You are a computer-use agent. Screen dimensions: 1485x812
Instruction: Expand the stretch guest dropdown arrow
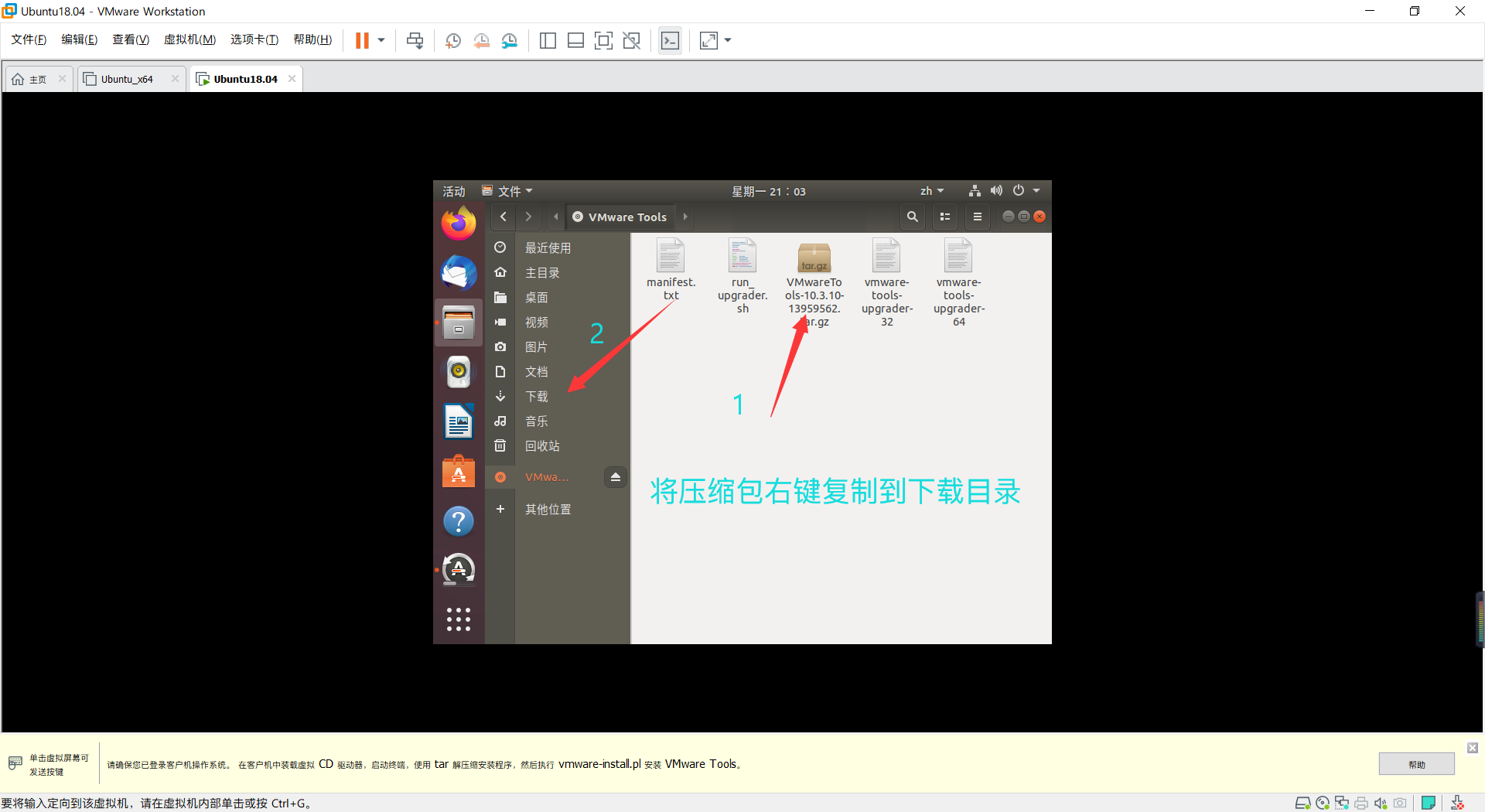(728, 40)
